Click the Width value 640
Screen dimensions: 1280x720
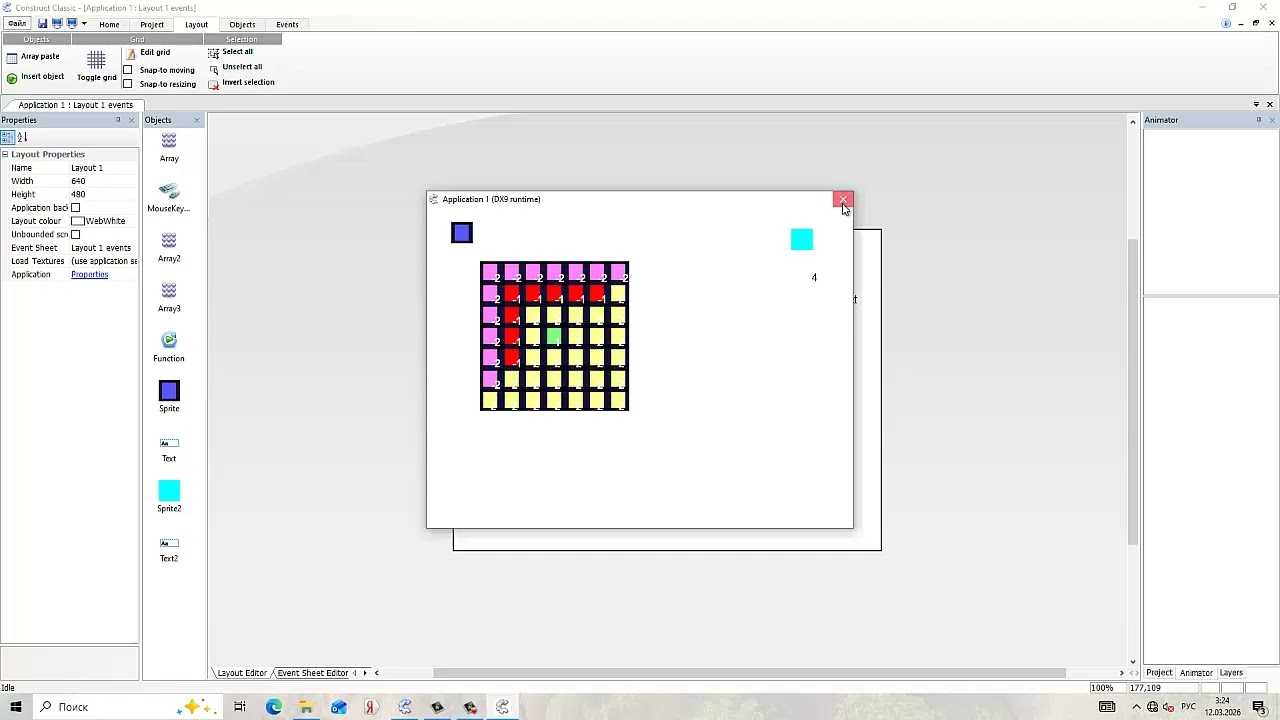point(103,181)
